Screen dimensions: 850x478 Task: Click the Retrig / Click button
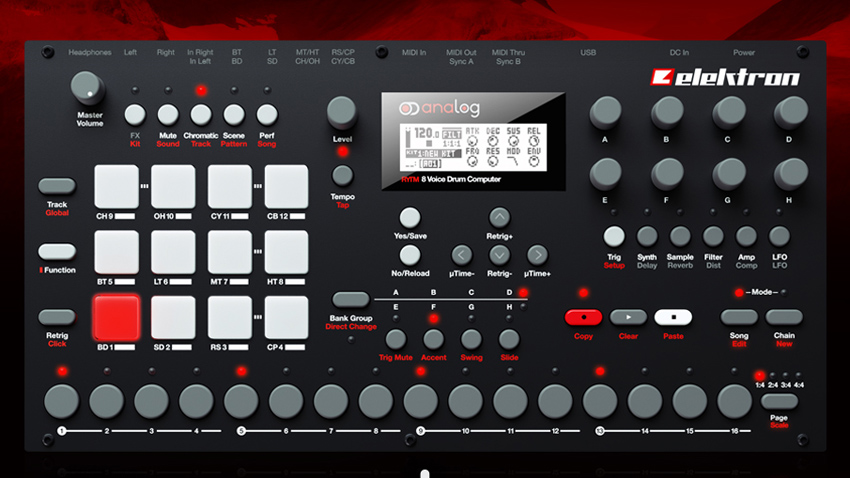click(57, 317)
